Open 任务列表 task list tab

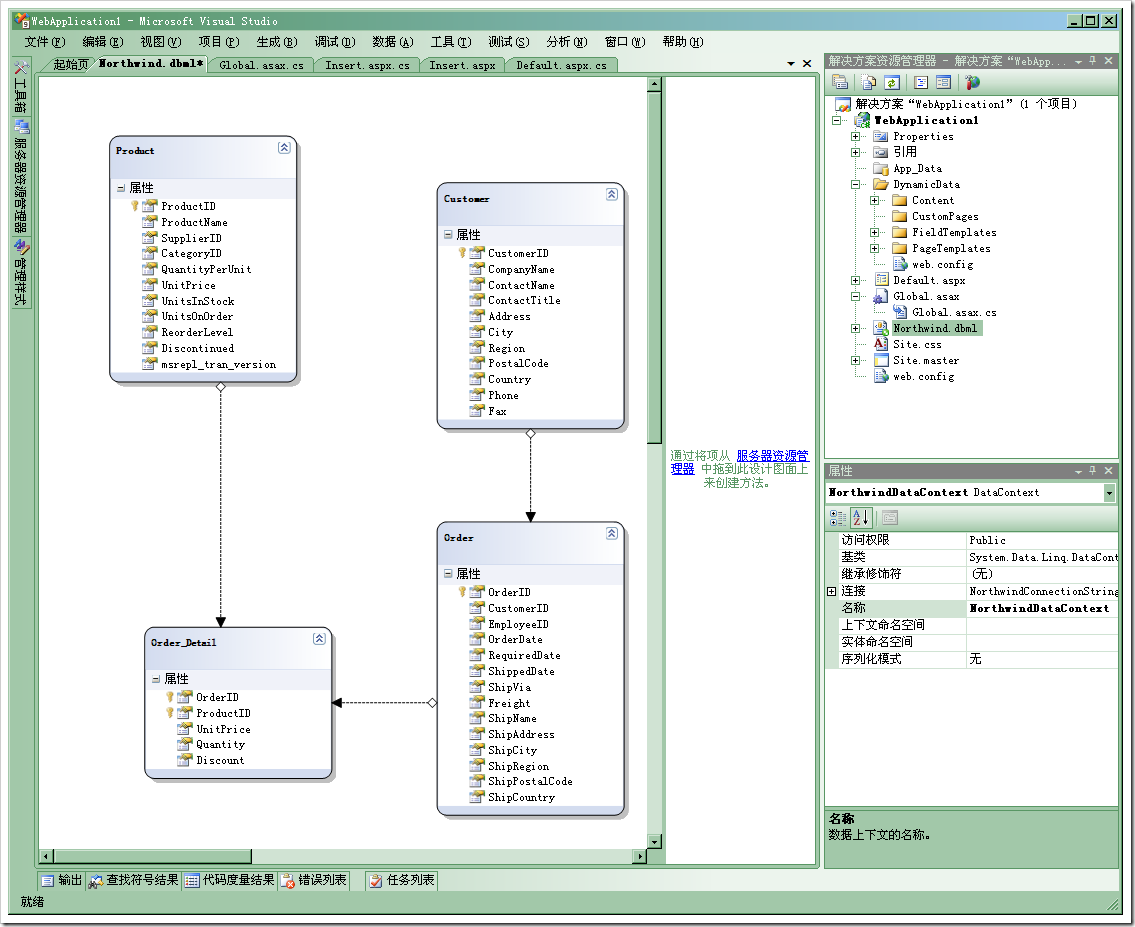[x=402, y=880]
